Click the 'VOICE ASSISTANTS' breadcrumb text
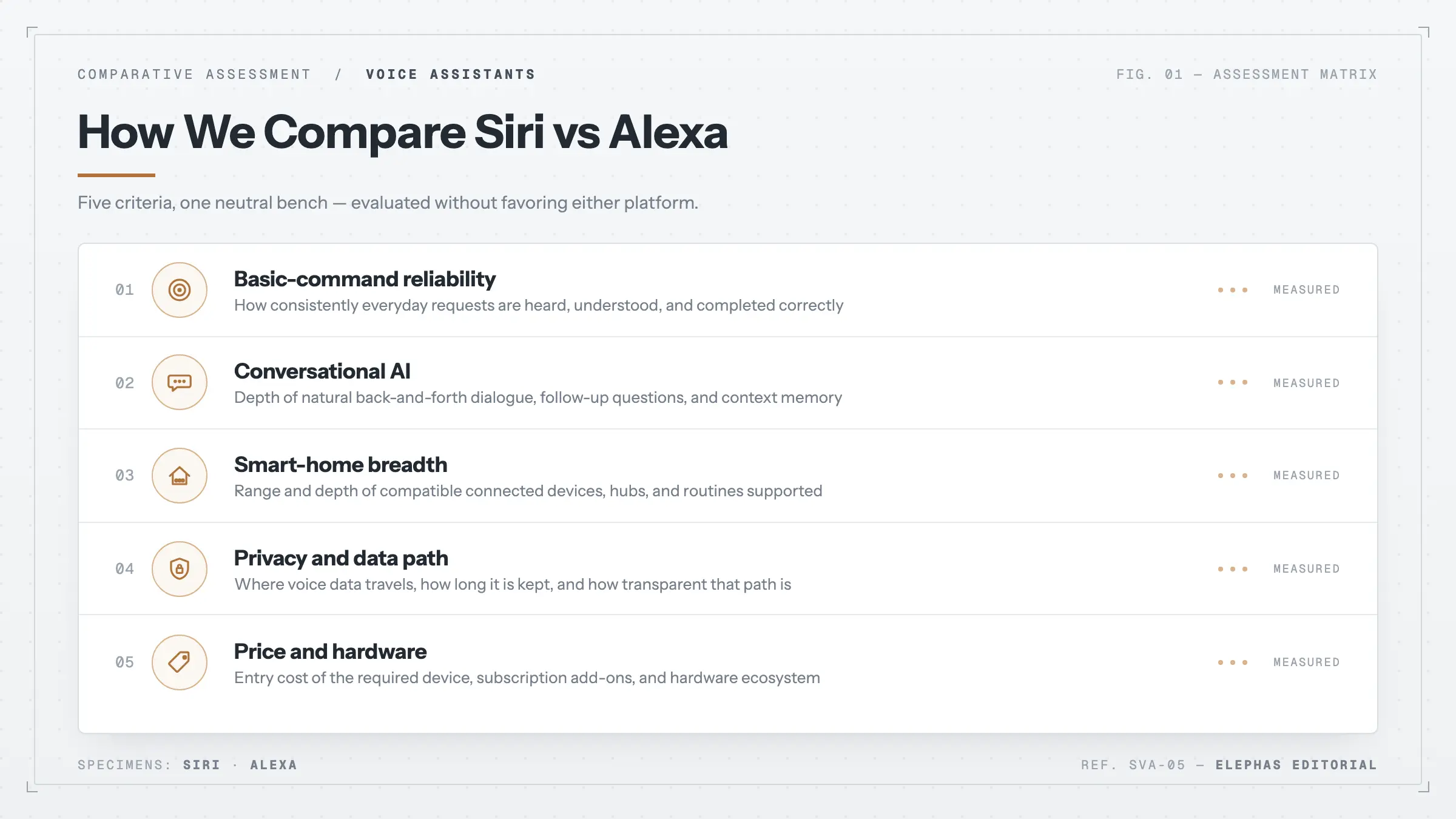This screenshot has height=819, width=1456. coord(451,75)
